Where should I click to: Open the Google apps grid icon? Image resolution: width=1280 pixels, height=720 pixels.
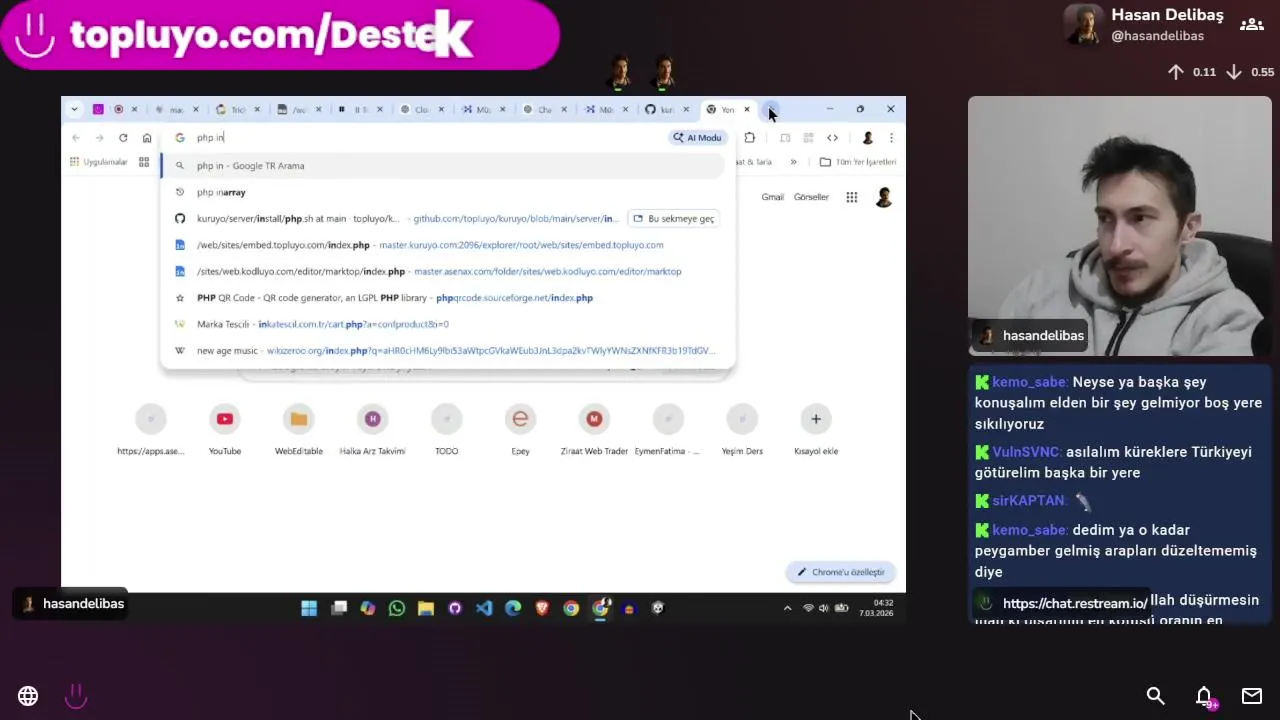tap(851, 197)
